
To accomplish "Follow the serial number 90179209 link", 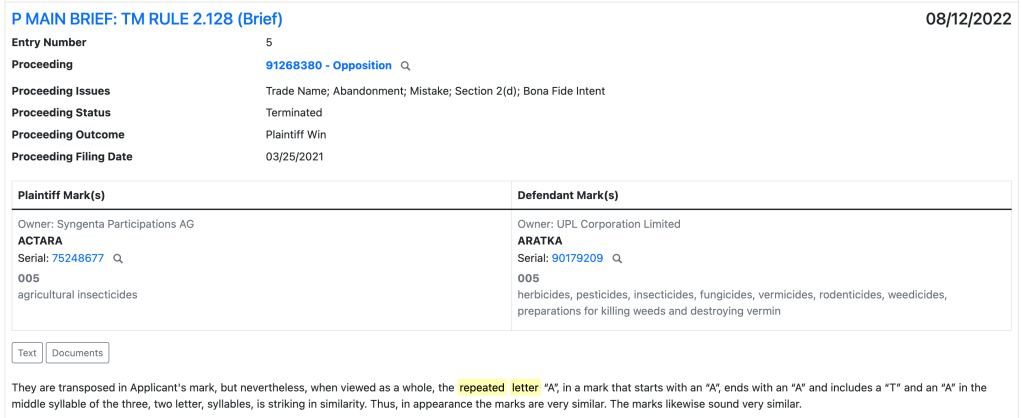I will point(577,258).
